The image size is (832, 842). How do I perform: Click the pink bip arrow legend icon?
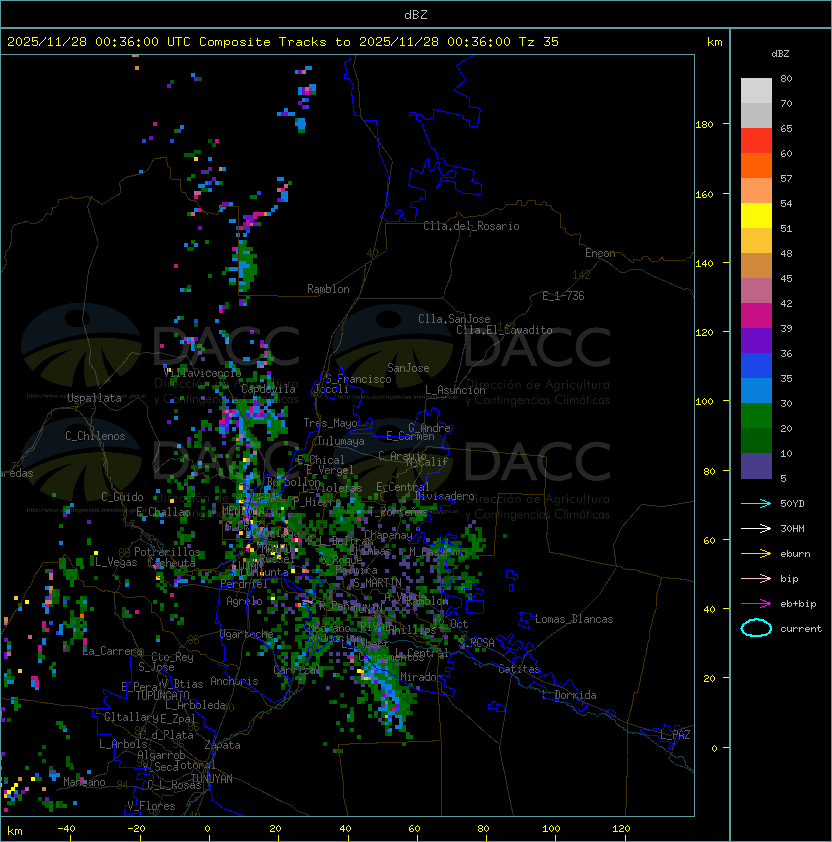(756, 579)
